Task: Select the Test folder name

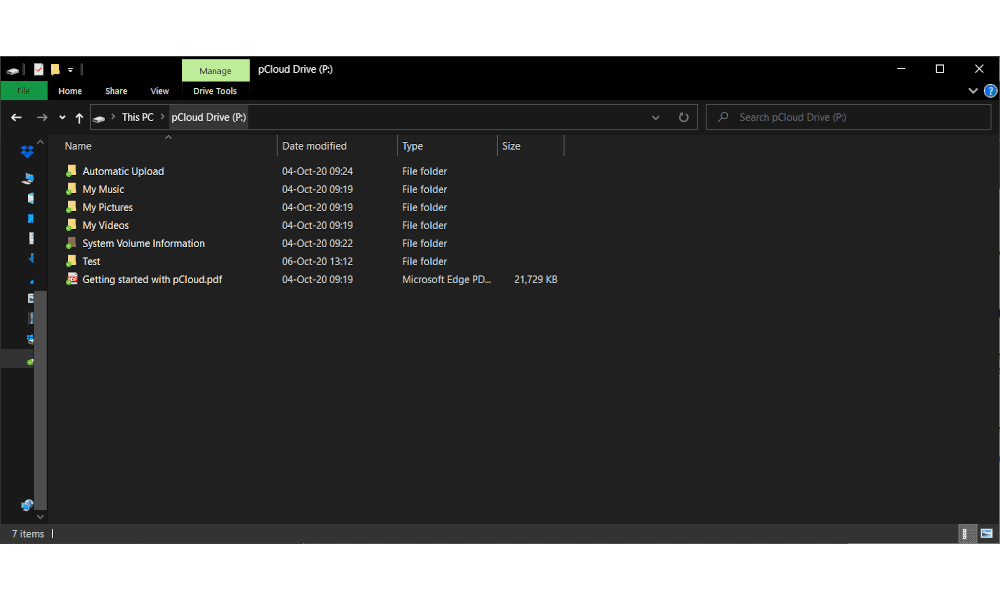Action: coord(91,261)
